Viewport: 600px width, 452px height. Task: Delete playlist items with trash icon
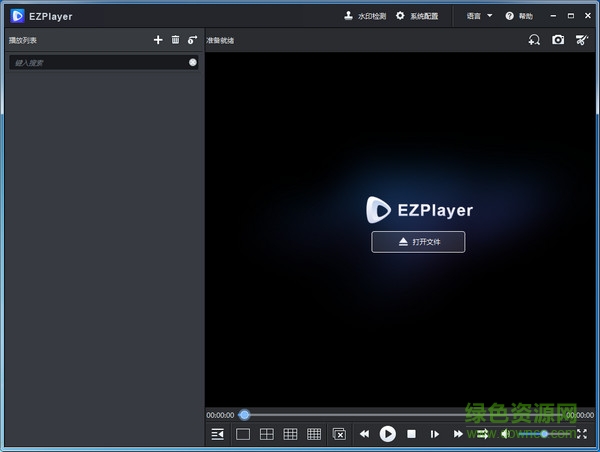click(175, 39)
